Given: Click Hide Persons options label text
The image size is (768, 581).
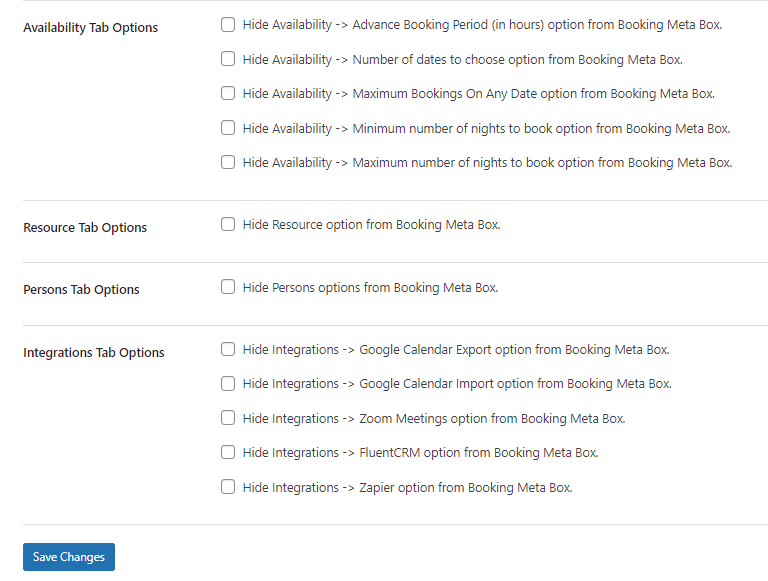Looking at the screenshot, I should click(370, 288).
